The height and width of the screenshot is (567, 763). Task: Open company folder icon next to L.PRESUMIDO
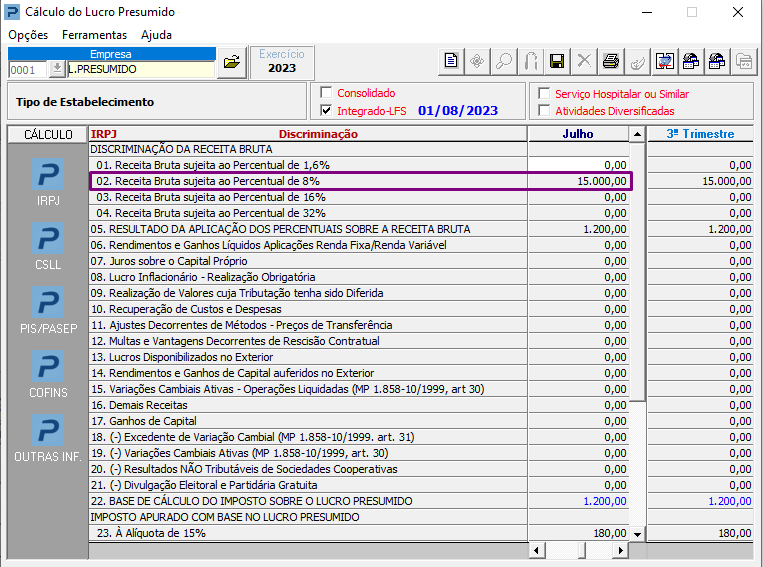pyautogui.click(x=232, y=62)
